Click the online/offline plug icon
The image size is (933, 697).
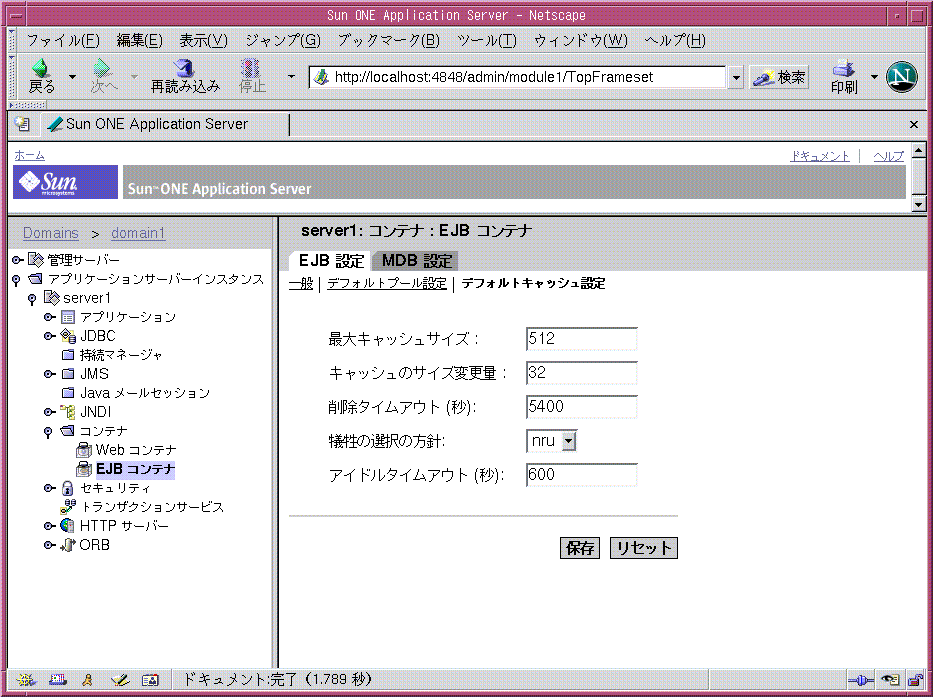click(860, 680)
